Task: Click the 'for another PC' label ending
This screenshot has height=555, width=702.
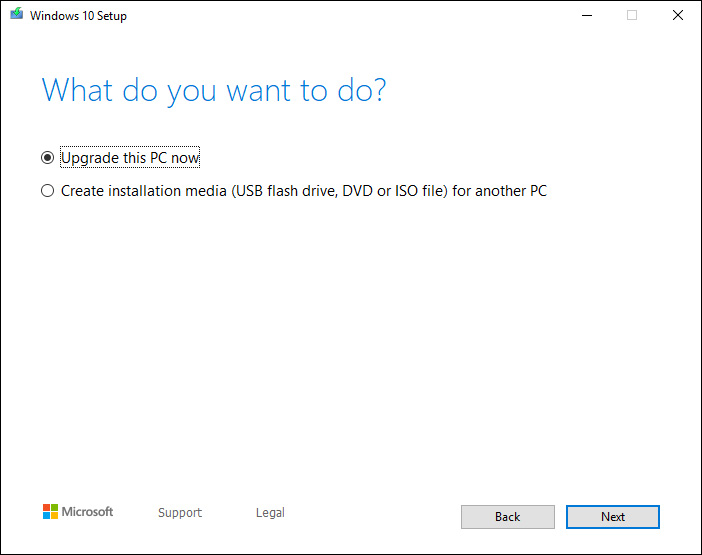Action: (500, 191)
